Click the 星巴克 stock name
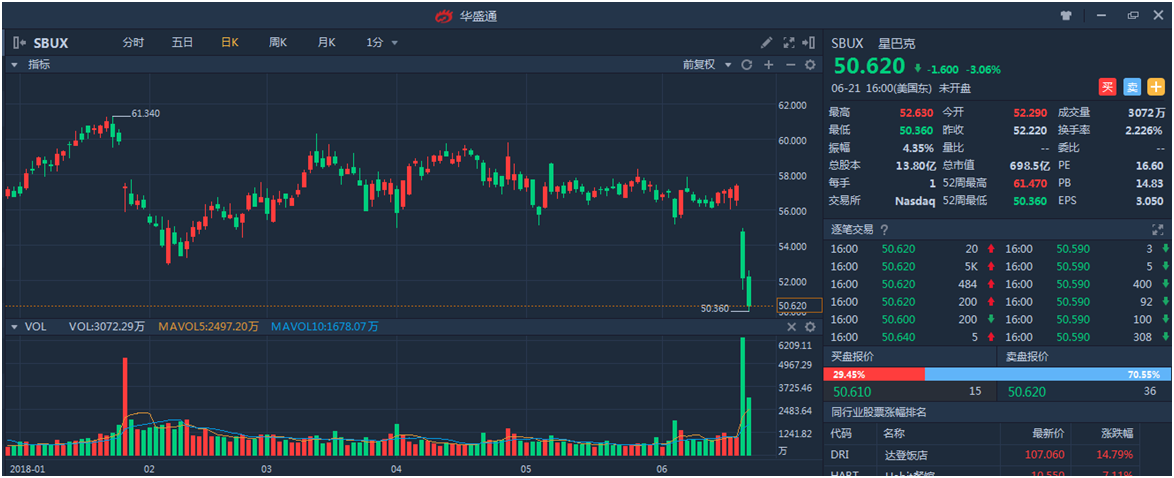 pyautogui.click(x=896, y=43)
